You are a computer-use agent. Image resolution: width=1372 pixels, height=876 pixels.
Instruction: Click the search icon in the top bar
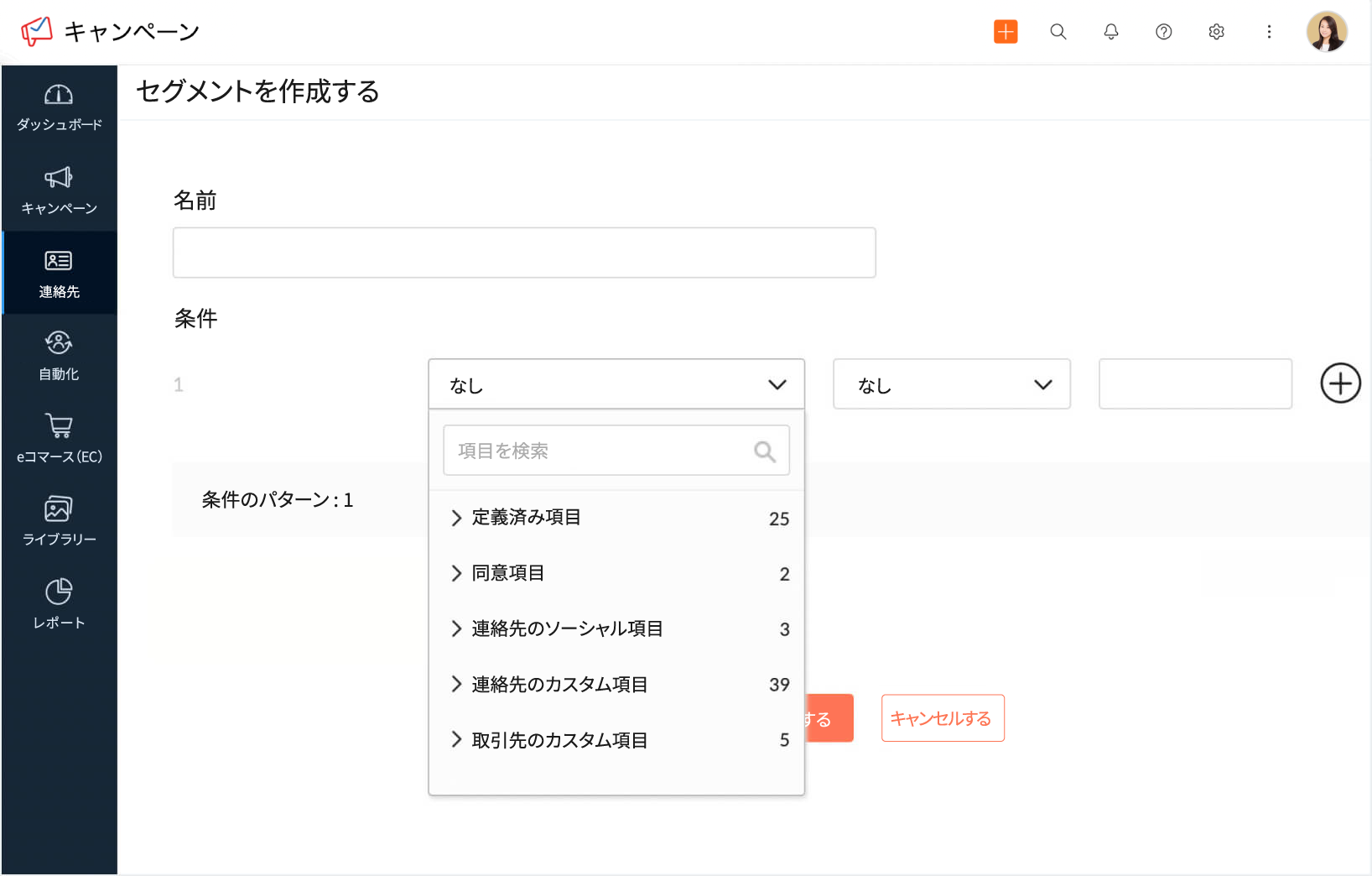(x=1058, y=31)
